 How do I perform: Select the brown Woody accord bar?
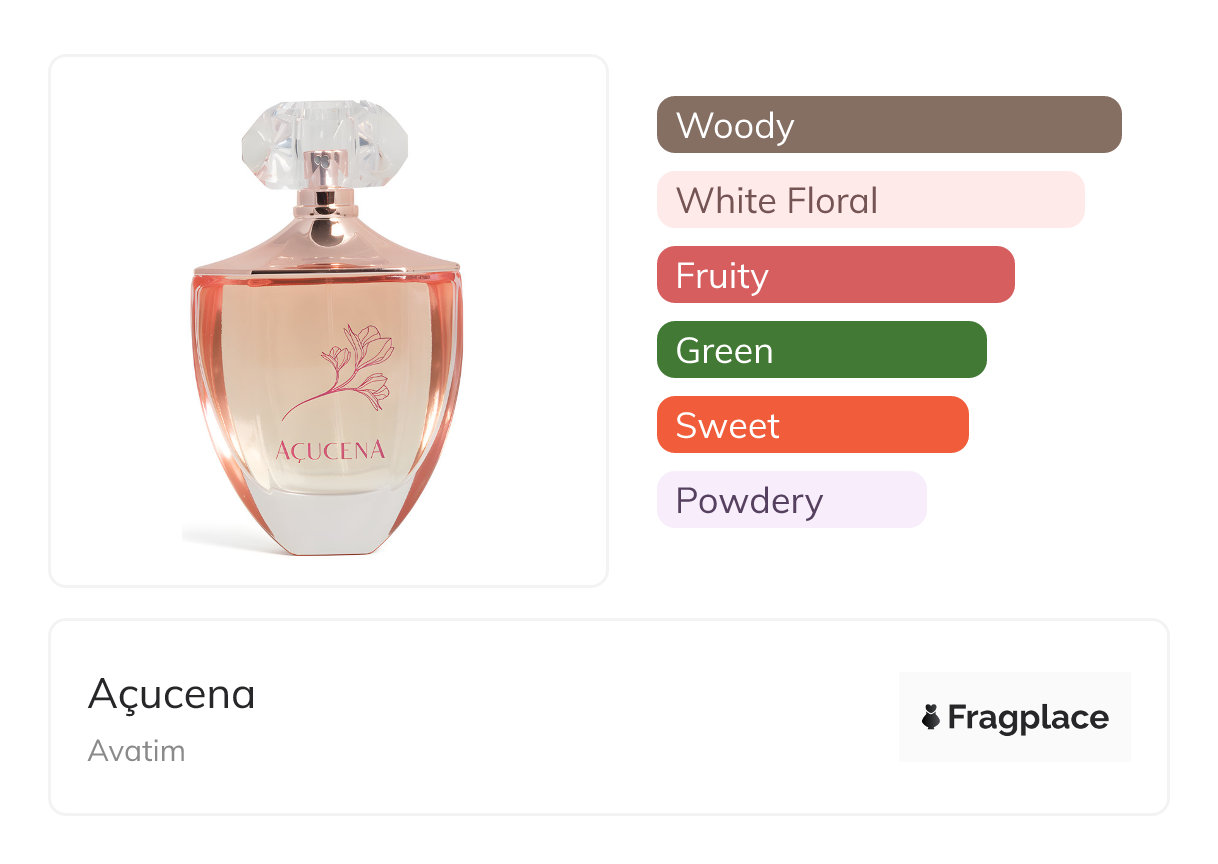pyautogui.click(x=888, y=125)
